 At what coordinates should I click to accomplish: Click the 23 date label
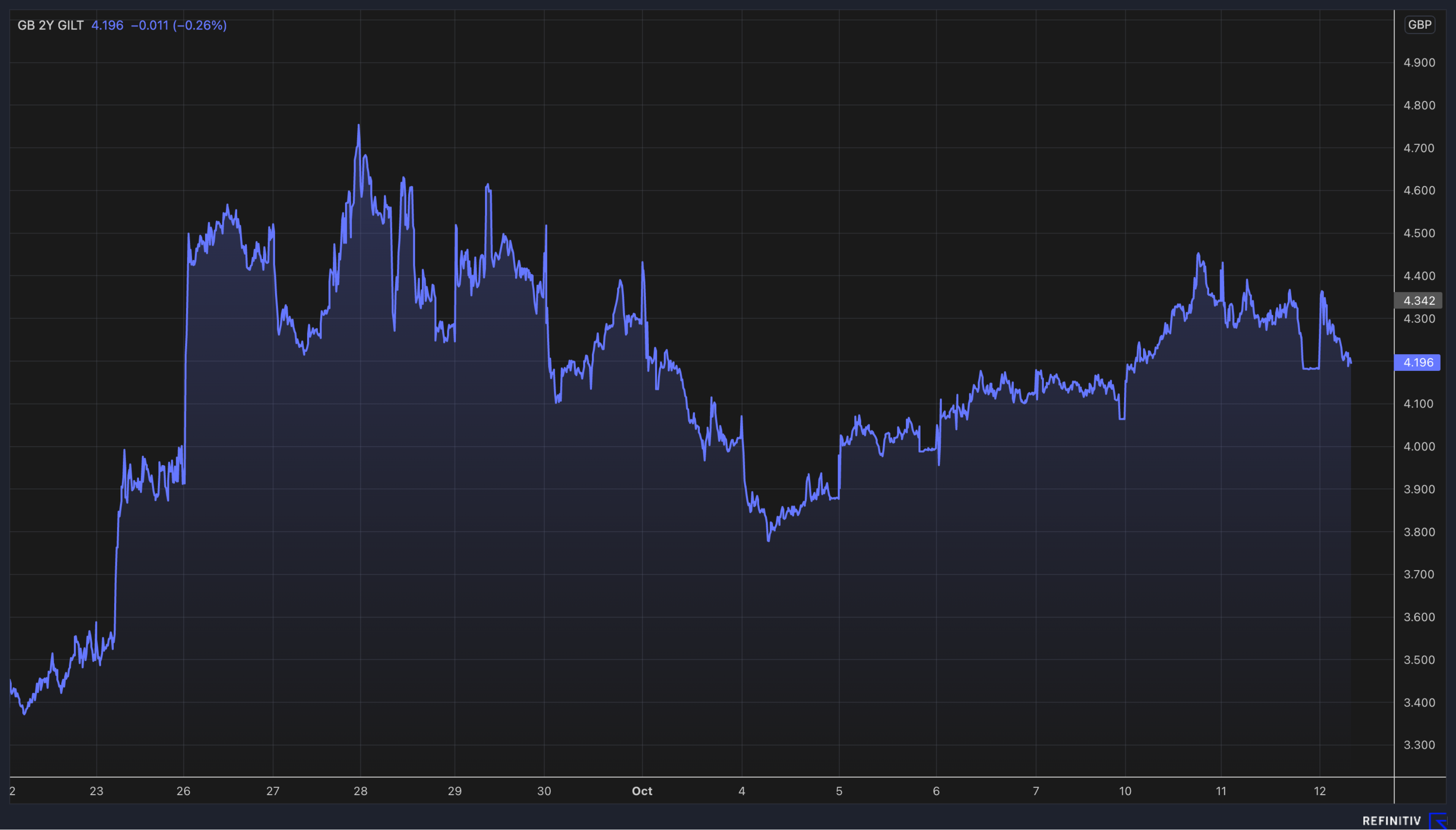96,791
